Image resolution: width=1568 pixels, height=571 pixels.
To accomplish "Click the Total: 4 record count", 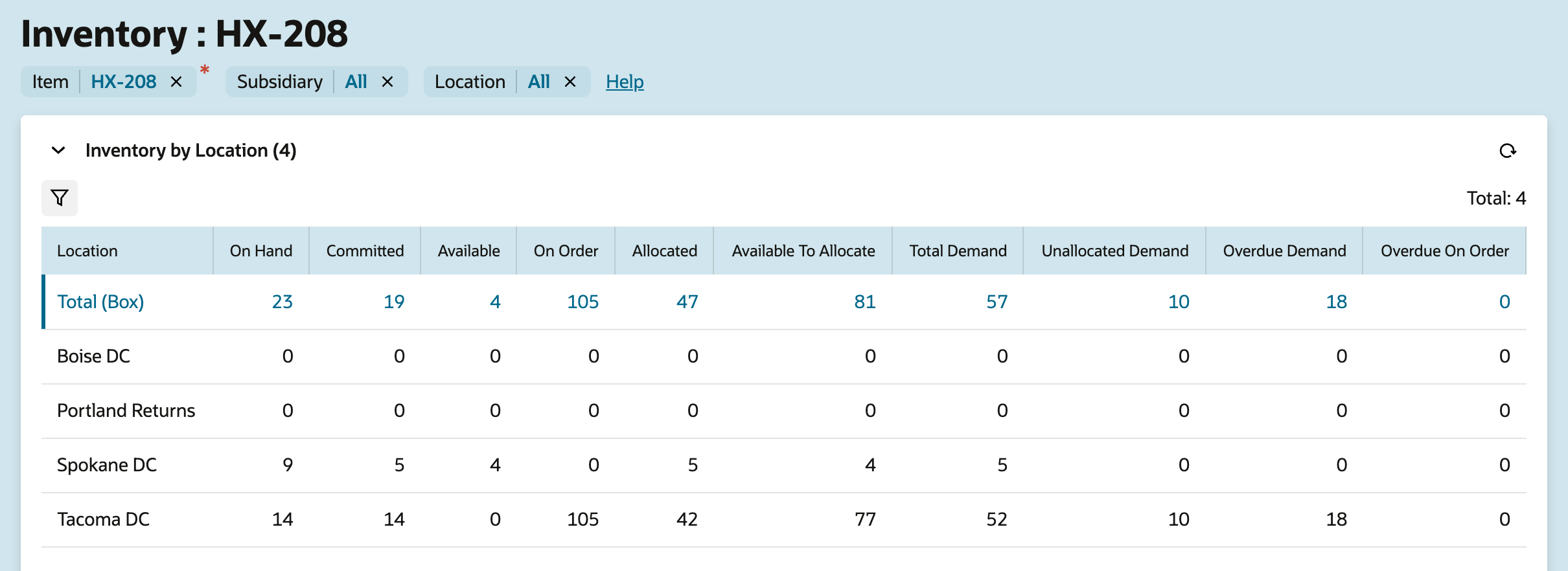I will click(1496, 198).
